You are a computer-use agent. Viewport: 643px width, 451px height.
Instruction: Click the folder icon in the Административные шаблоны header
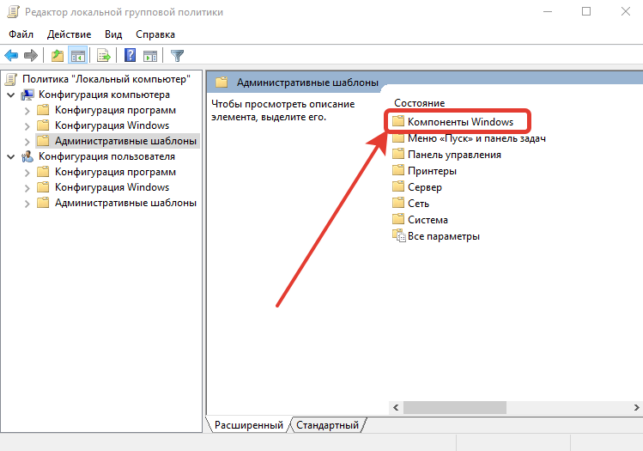[221, 82]
